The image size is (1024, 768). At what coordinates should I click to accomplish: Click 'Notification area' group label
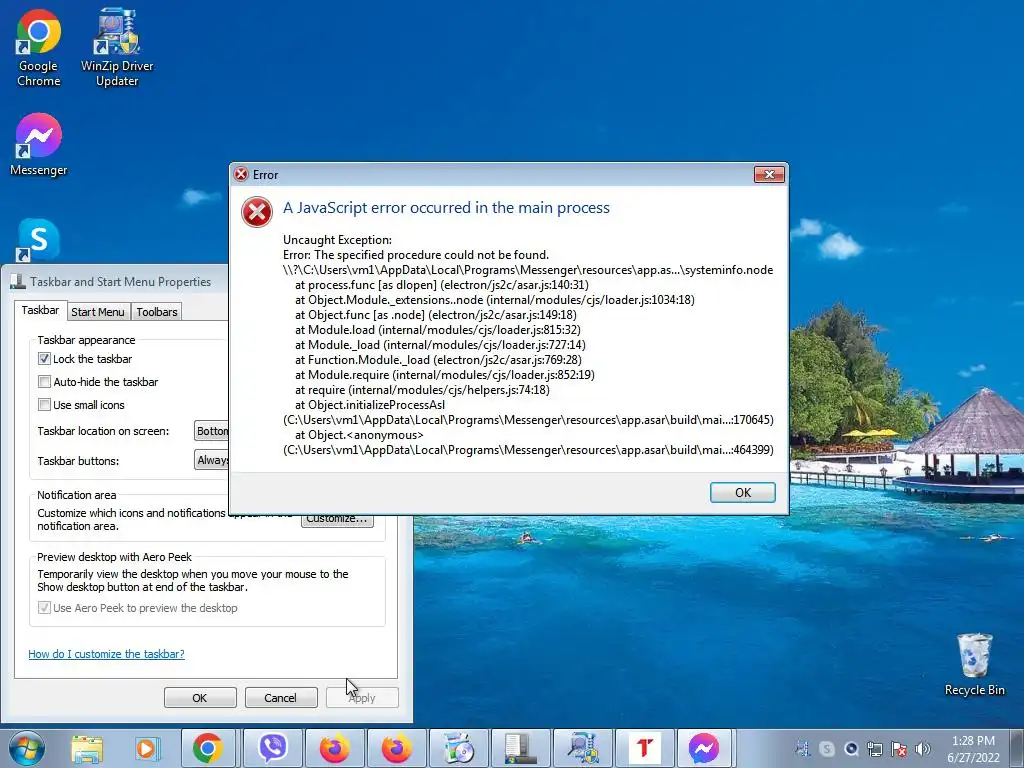(76, 495)
